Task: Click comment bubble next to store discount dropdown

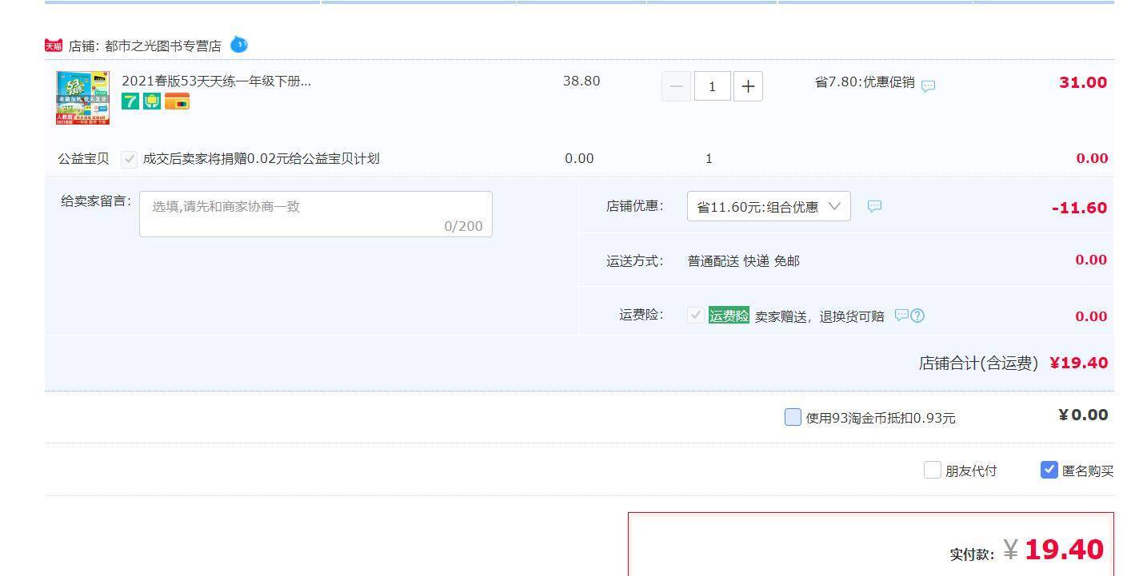Action: click(x=874, y=207)
